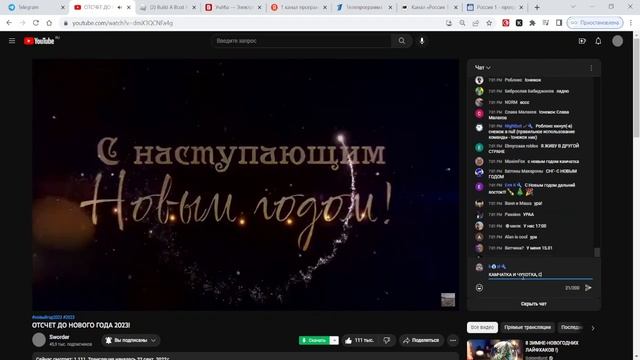Viewport: 640px width, 360px height.
Task: Open more actions ellipsis below video
Action: click(453, 340)
